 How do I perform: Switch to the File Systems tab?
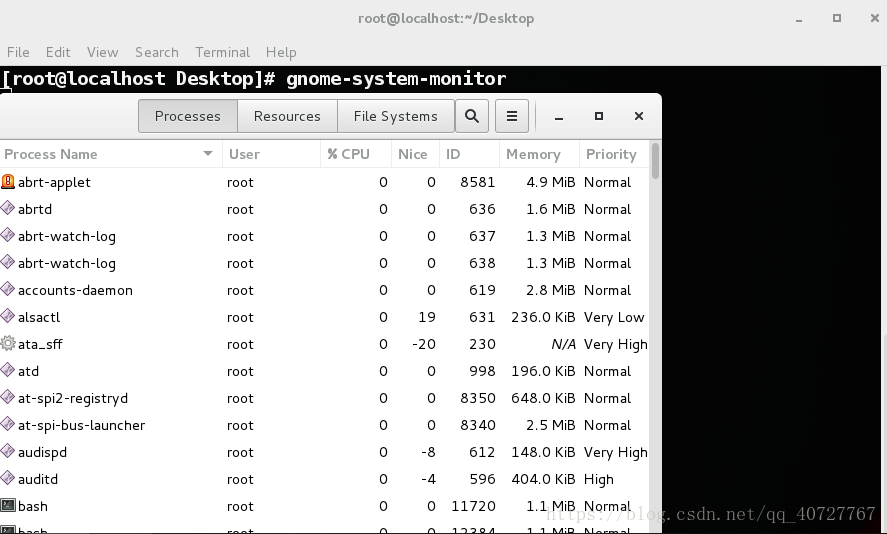[395, 116]
